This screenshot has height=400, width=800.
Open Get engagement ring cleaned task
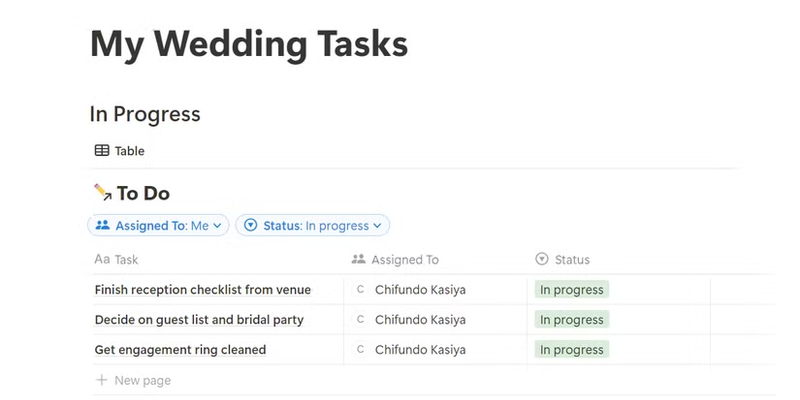(x=180, y=350)
